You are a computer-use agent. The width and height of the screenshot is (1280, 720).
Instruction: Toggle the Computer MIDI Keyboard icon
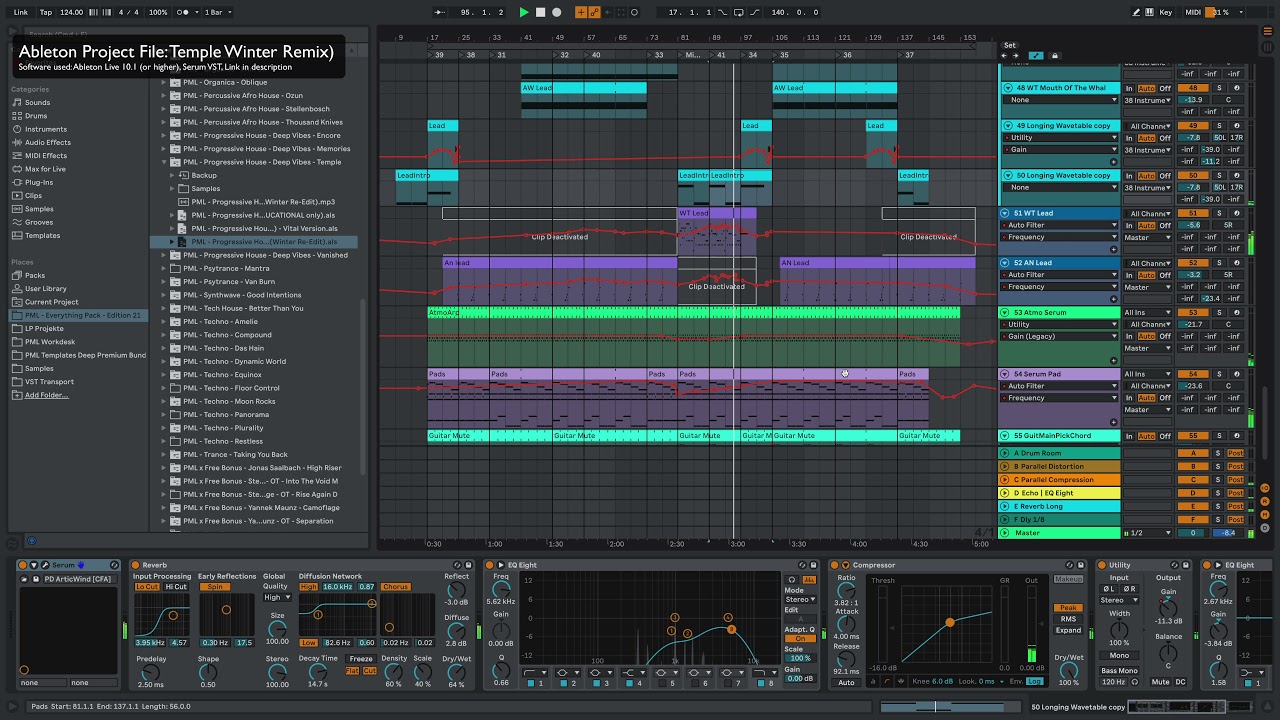pos(1149,12)
